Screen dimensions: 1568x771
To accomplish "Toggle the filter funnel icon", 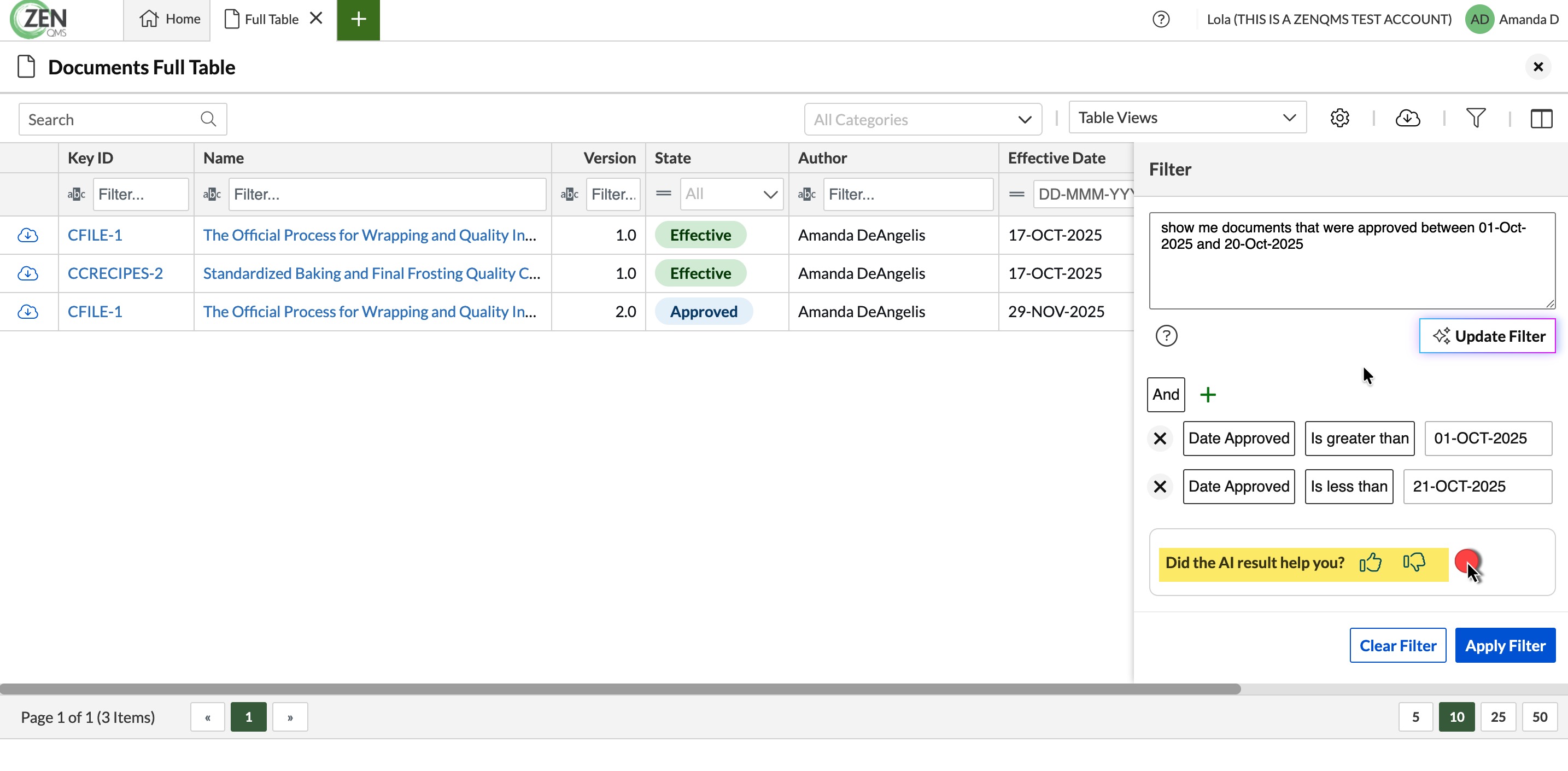I will coord(1476,118).
